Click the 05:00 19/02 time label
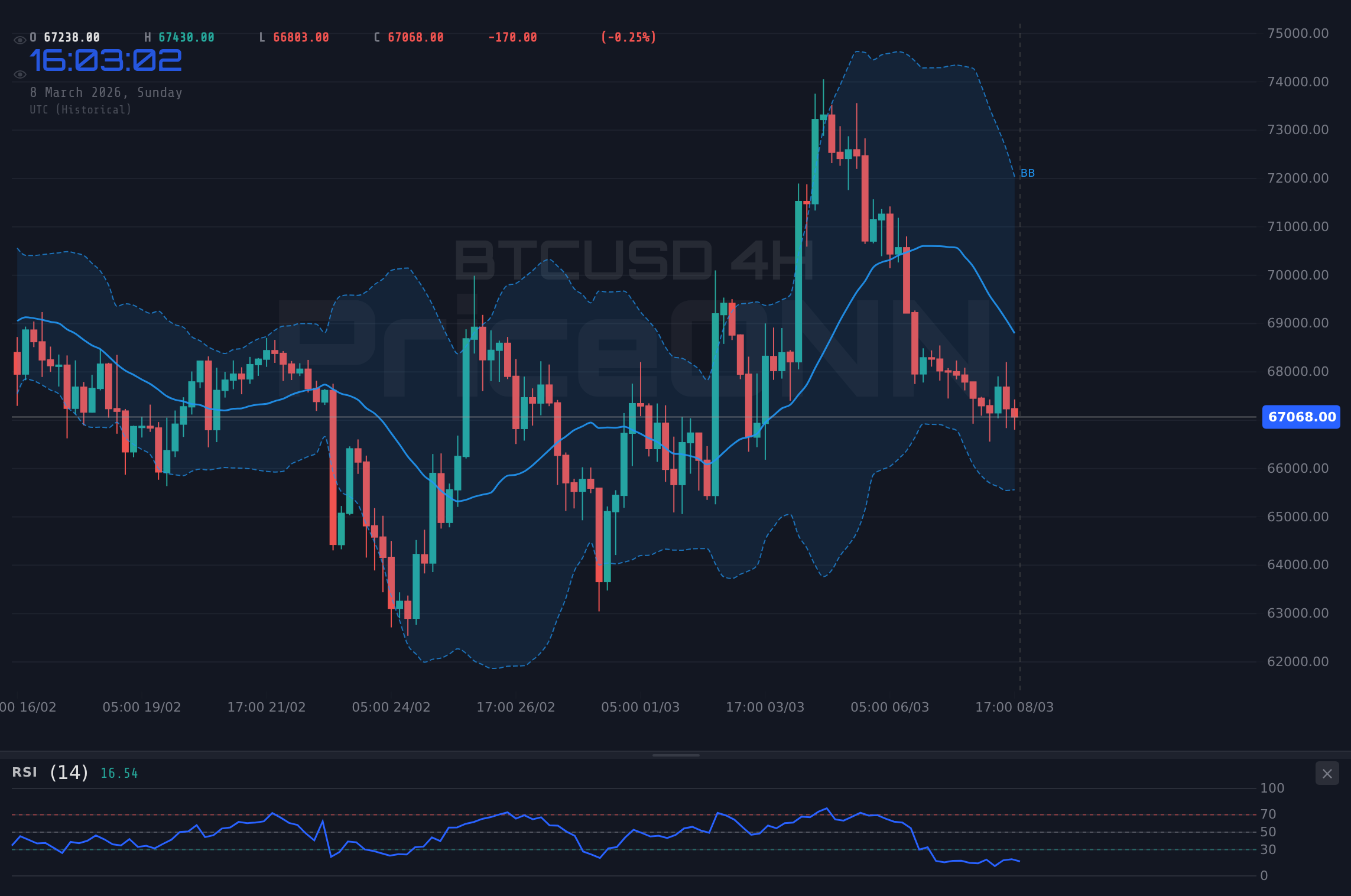Viewport: 1351px width, 896px height. coord(142,707)
